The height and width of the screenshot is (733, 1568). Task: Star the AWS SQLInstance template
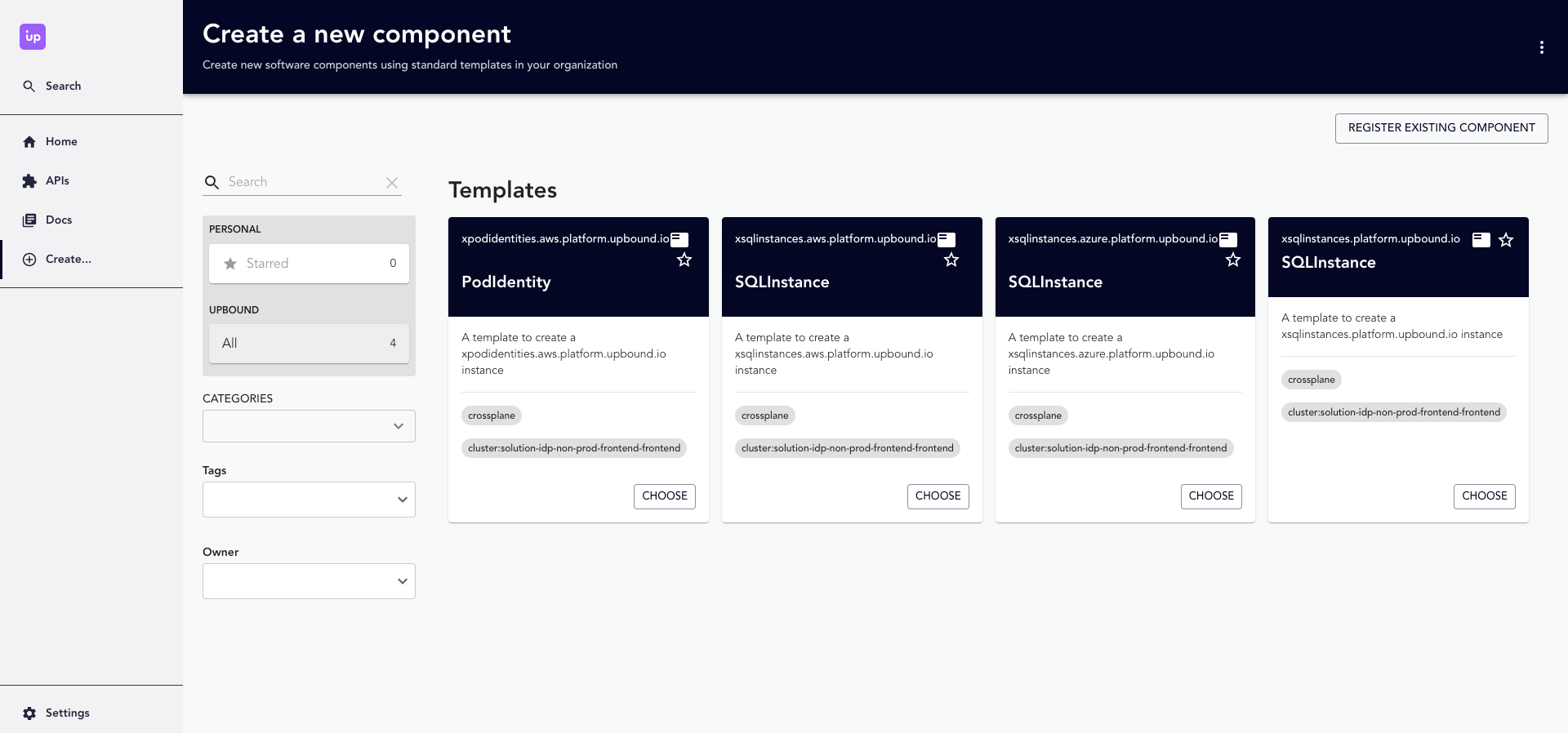coord(951,260)
